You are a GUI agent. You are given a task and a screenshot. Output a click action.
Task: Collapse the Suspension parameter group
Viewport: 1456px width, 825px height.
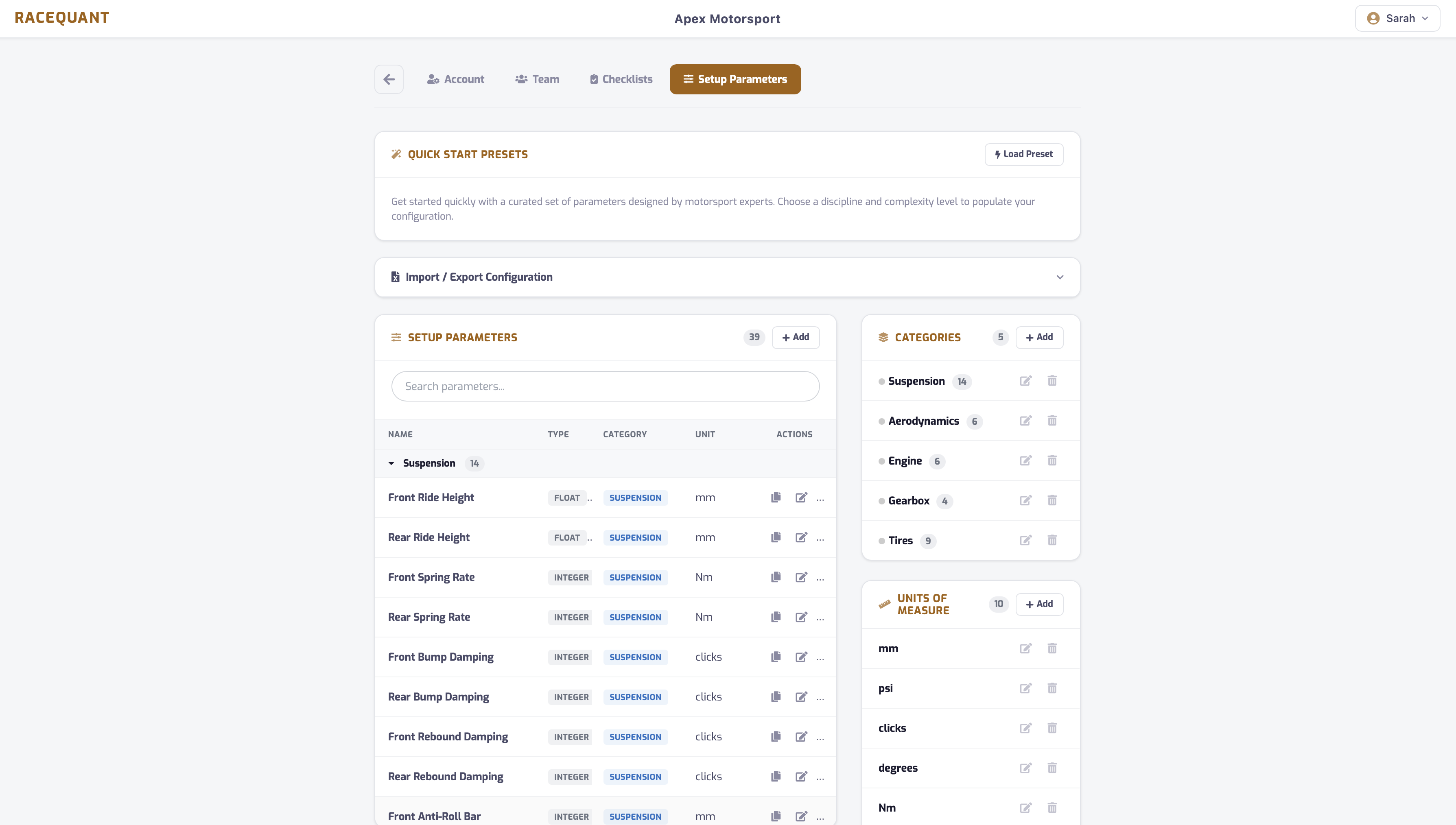[391, 463]
